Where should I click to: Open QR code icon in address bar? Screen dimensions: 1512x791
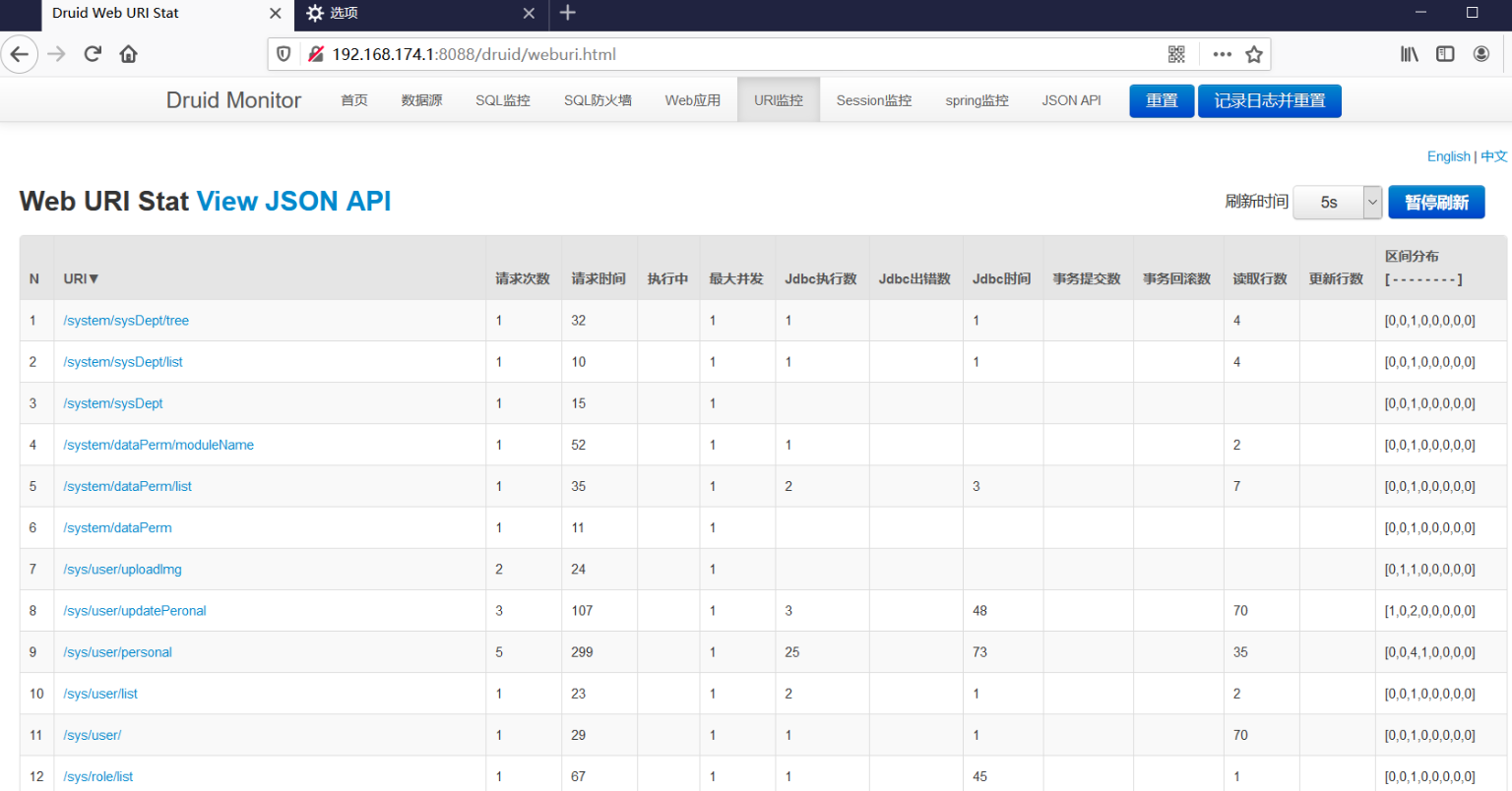coord(1176,54)
